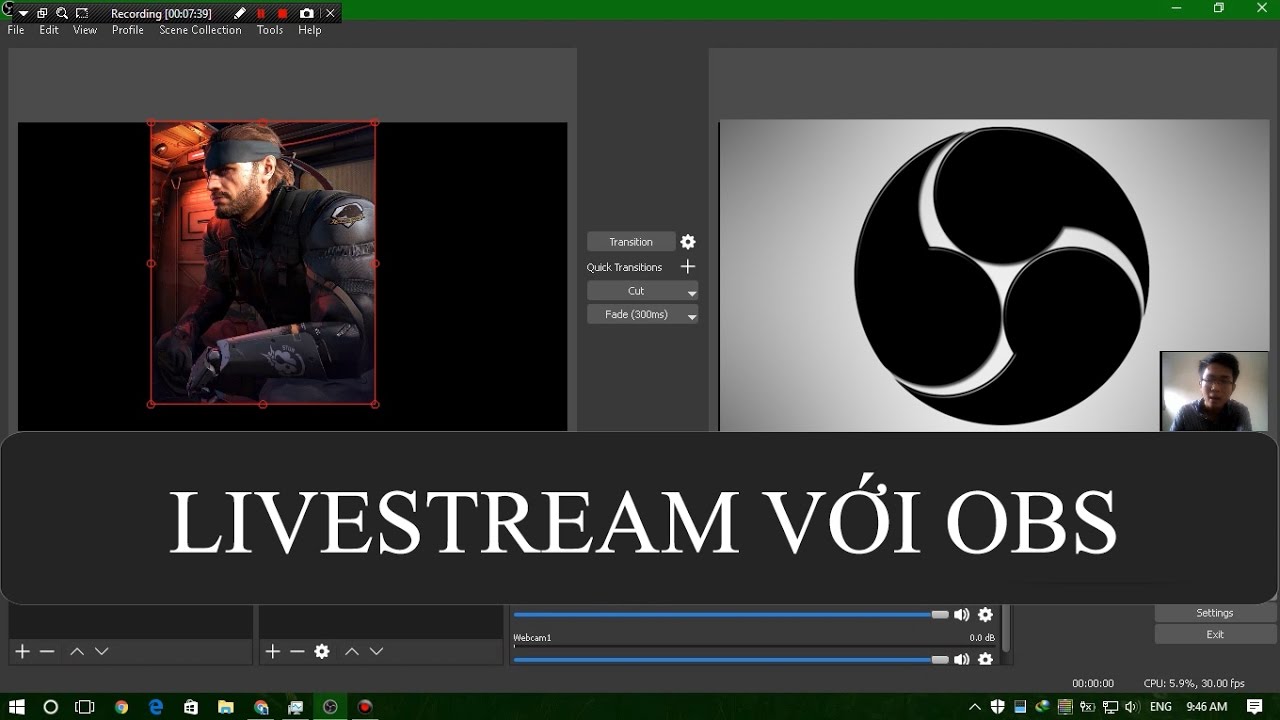Open the Transition settings gear icon

tap(687, 241)
